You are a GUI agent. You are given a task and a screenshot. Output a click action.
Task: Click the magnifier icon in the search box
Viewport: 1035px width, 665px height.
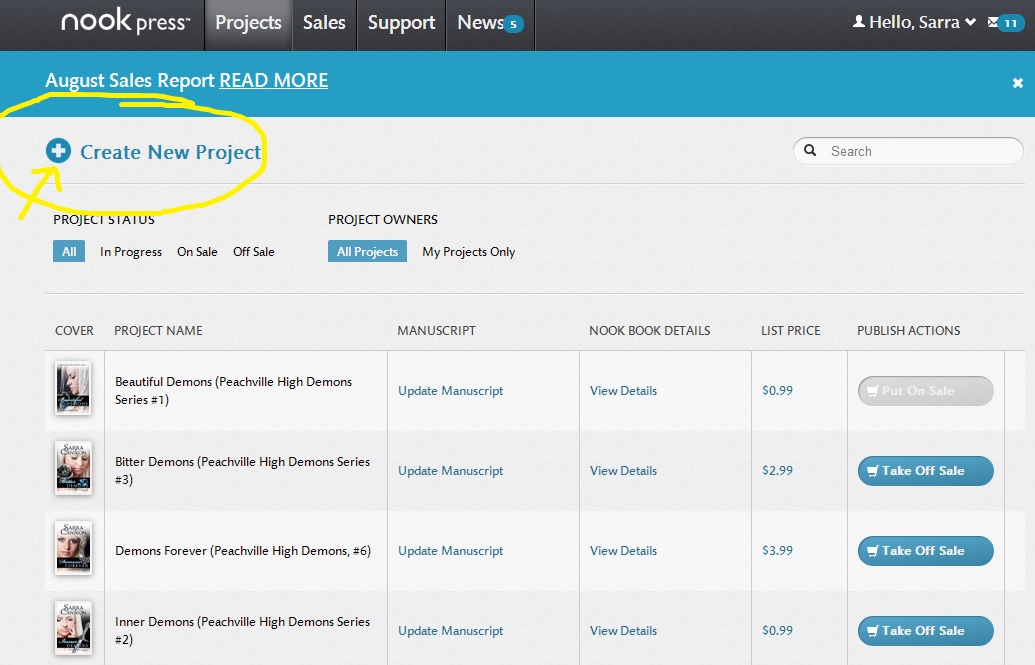point(810,151)
